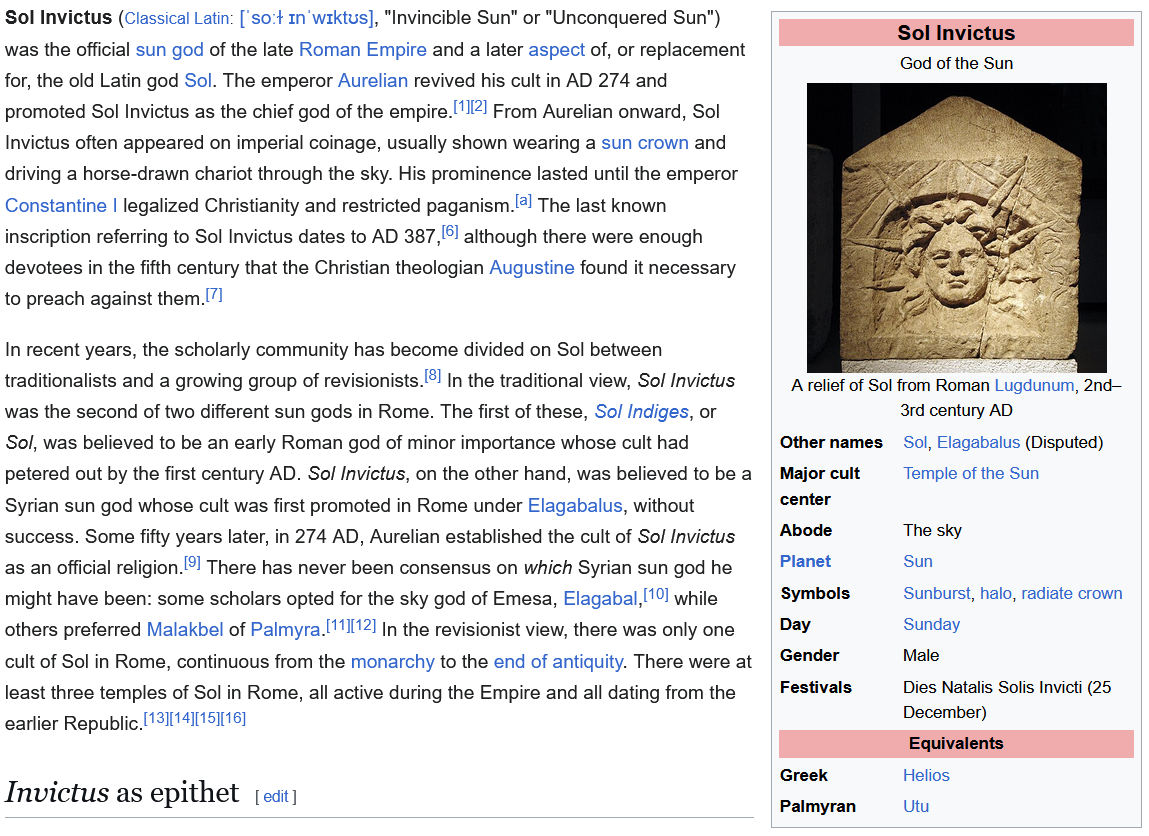Select the 'Equivalents' infobox header
This screenshot has height=836, width=1149.
[x=956, y=744]
